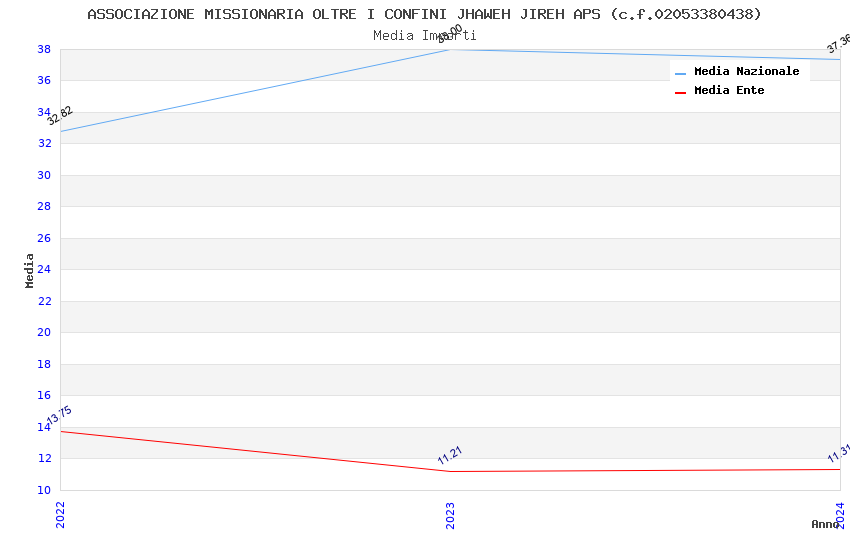Click the y-axis tick value 16

44,395
